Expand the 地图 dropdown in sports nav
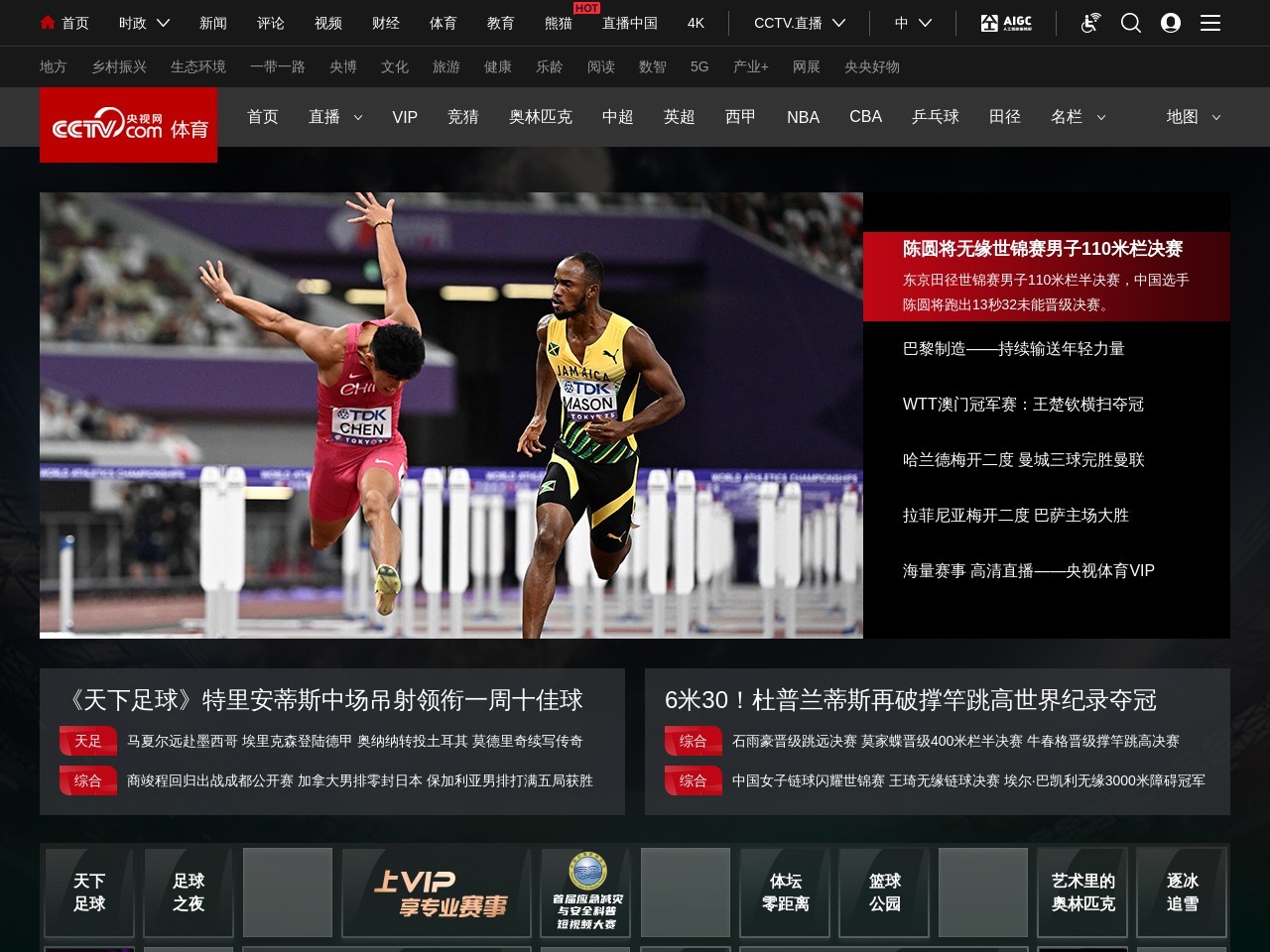This screenshot has height=952, width=1270. point(1192,117)
